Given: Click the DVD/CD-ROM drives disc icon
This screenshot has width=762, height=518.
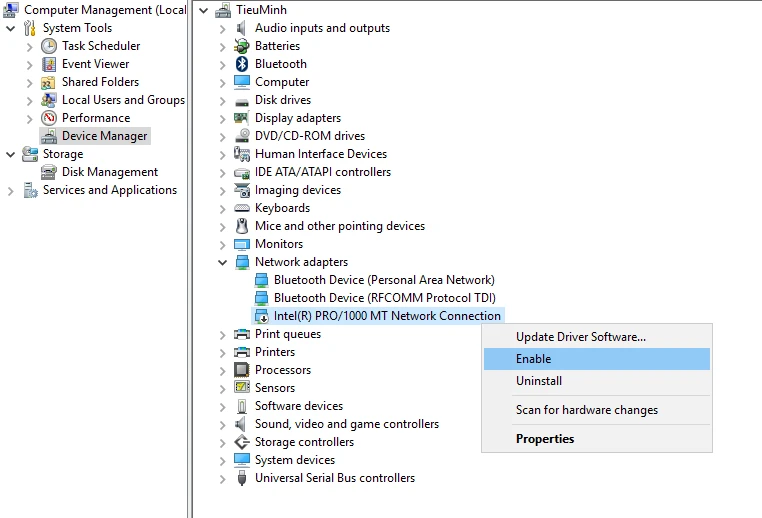Looking at the screenshot, I should [242, 136].
